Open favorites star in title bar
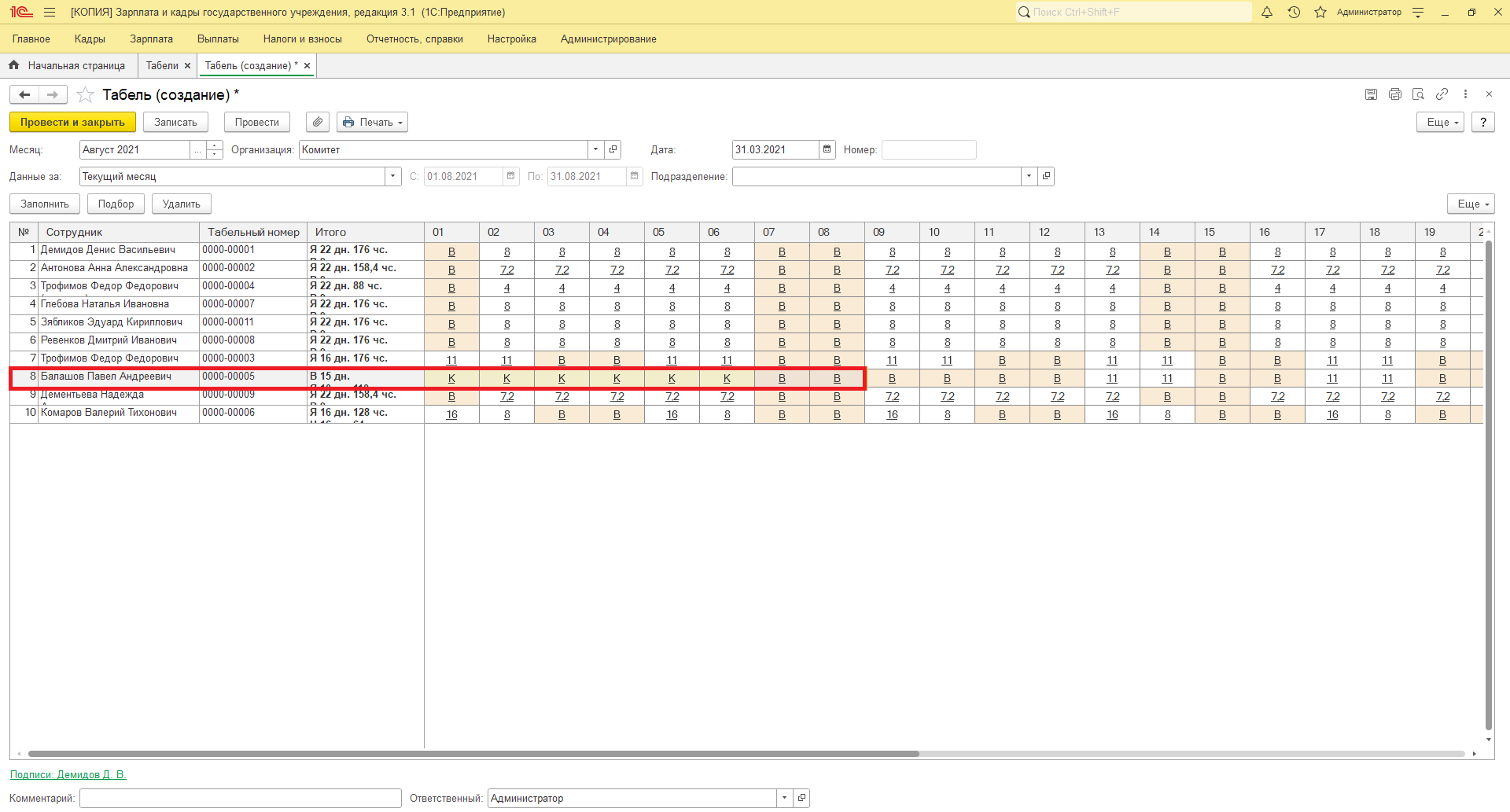Image resolution: width=1510 pixels, height=812 pixels. click(1320, 13)
